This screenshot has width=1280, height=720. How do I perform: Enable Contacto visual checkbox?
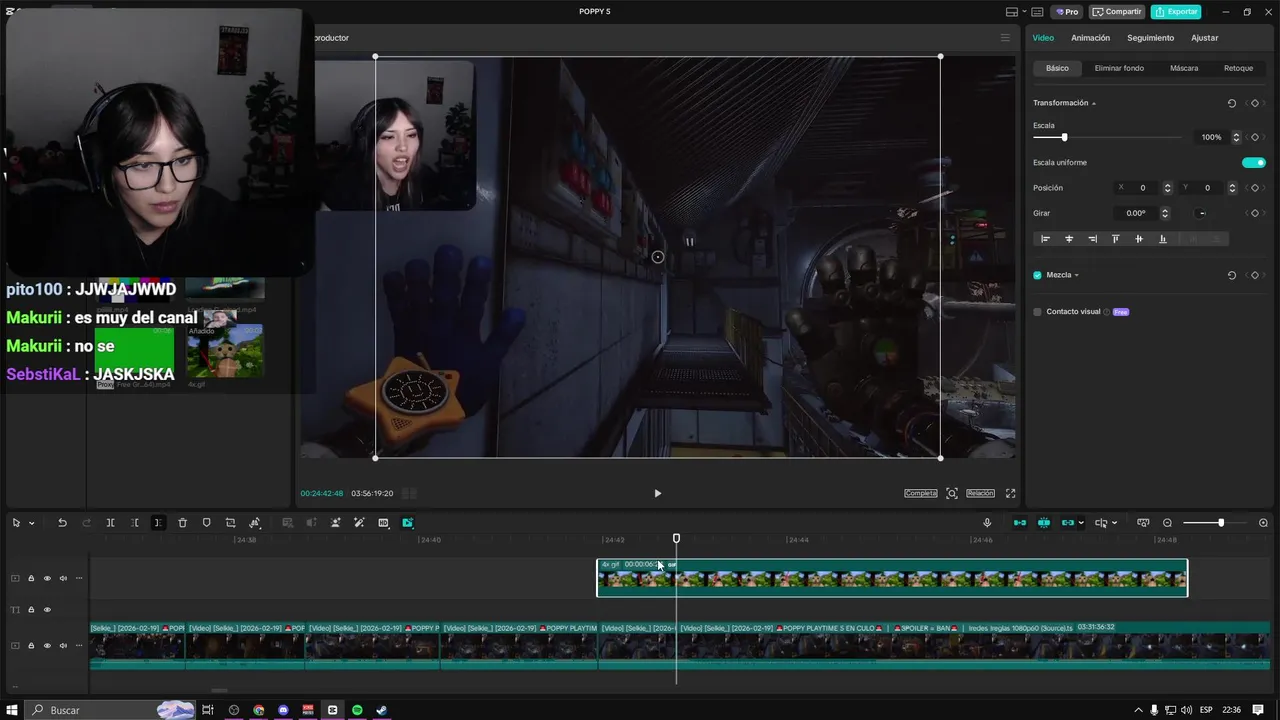1037,312
